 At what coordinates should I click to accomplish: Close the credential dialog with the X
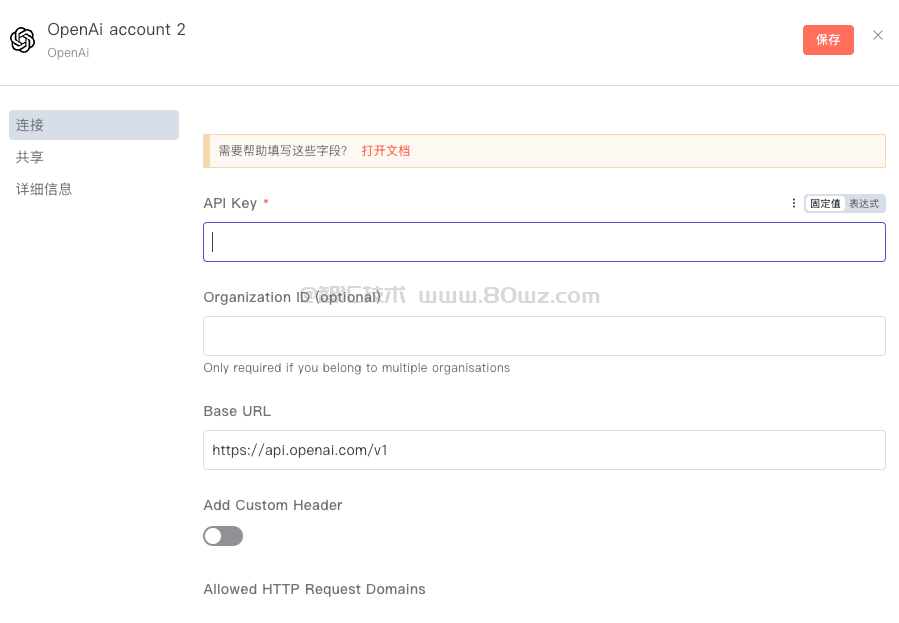click(x=878, y=35)
